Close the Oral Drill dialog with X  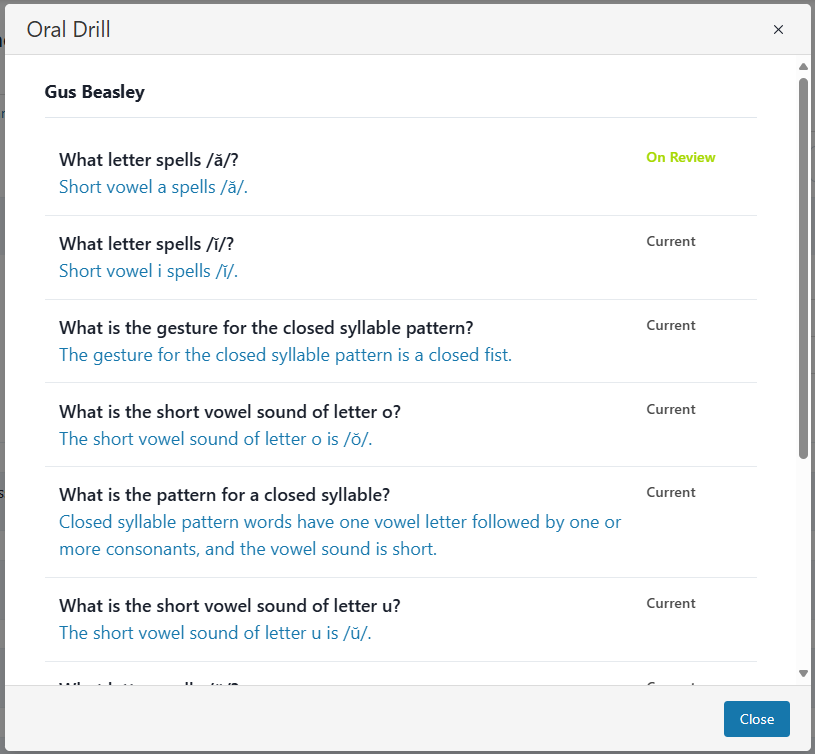778,30
